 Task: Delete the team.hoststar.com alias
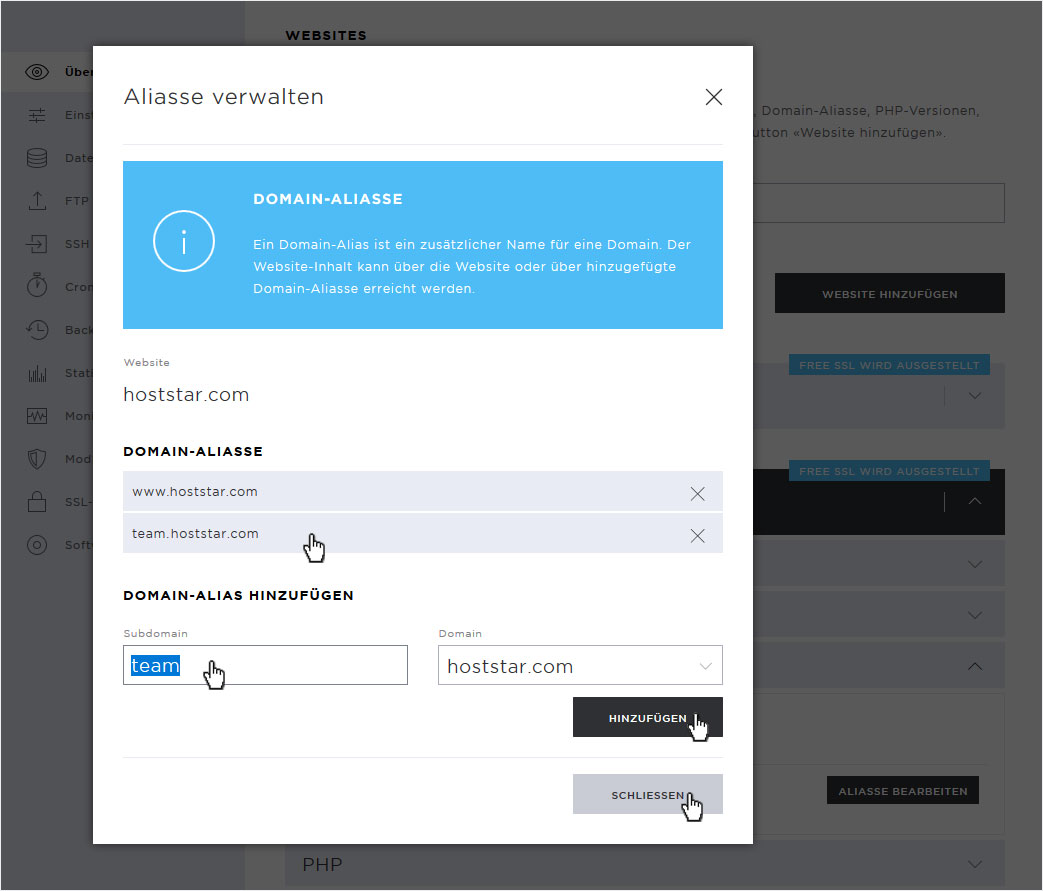[x=697, y=536]
